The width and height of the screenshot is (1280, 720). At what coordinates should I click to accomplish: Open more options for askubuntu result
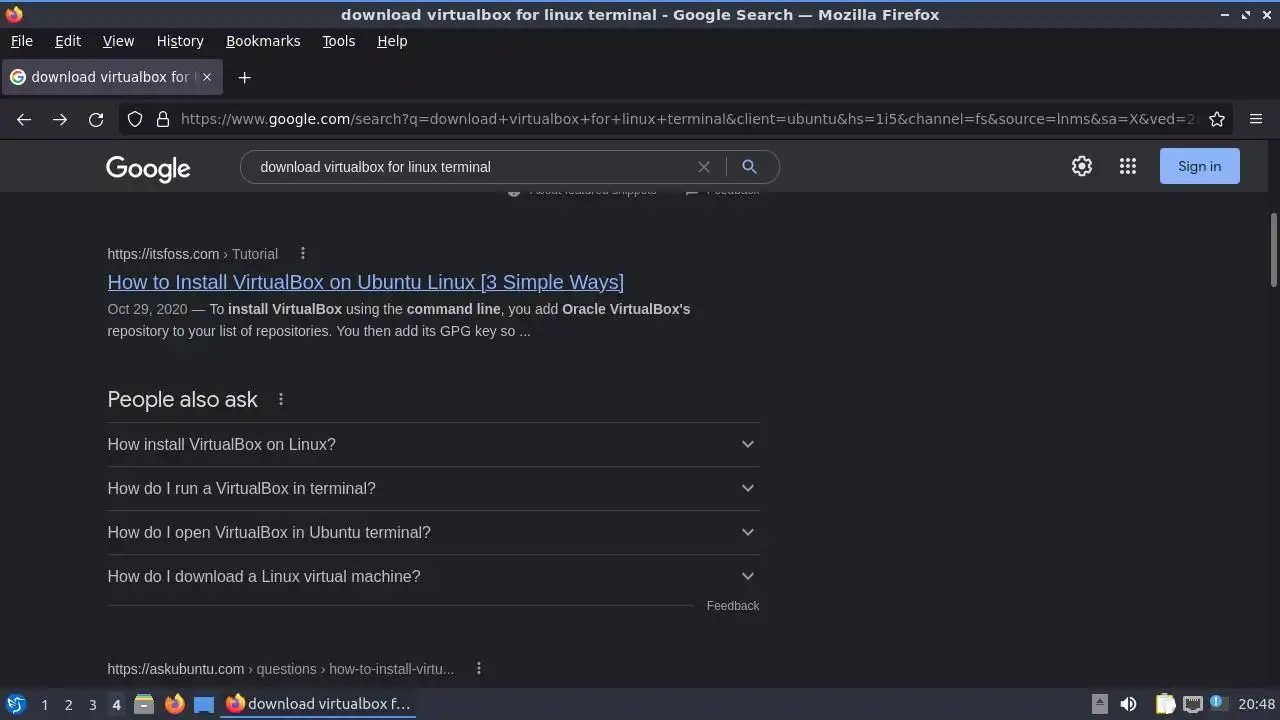click(479, 668)
